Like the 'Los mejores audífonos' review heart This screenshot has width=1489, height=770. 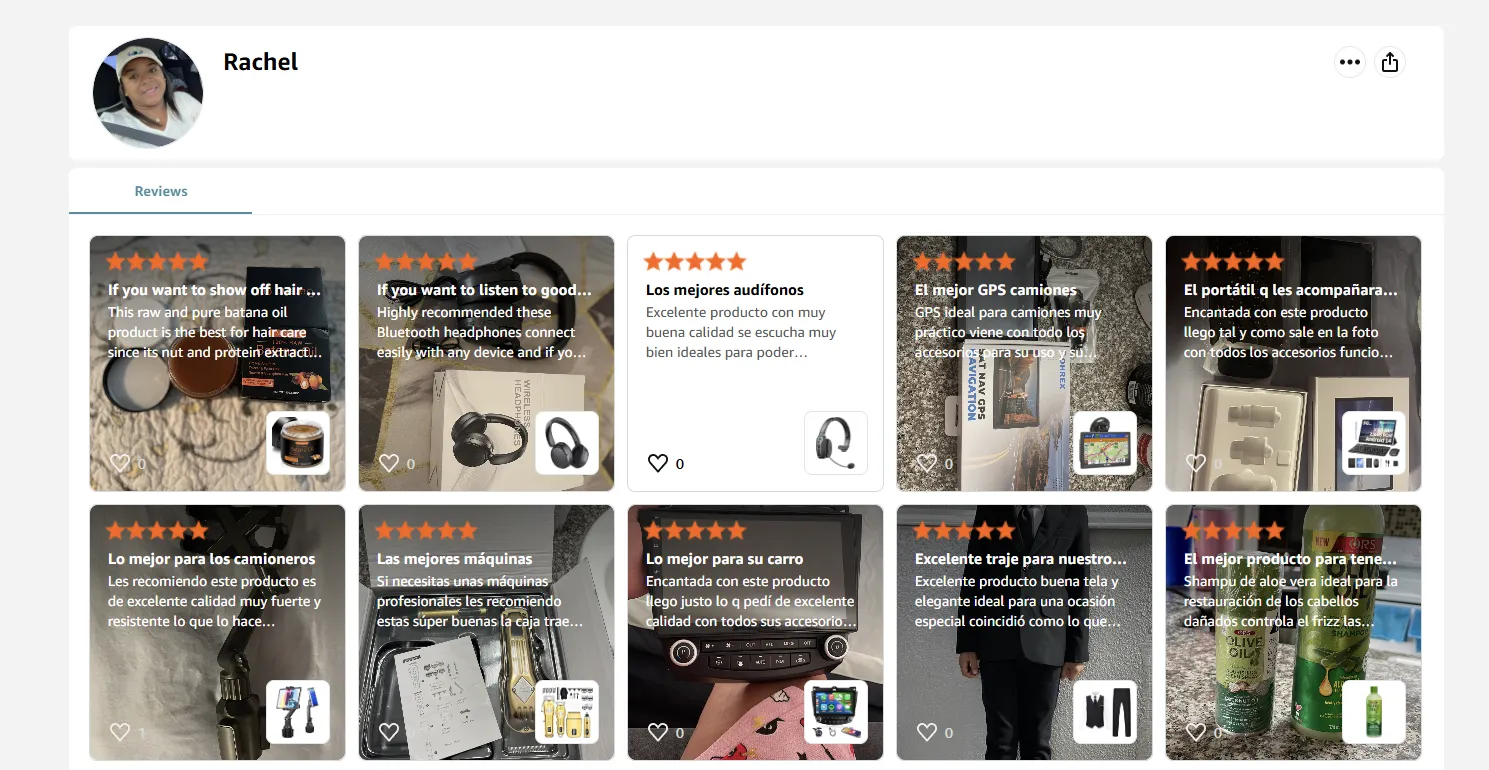(x=657, y=463)
